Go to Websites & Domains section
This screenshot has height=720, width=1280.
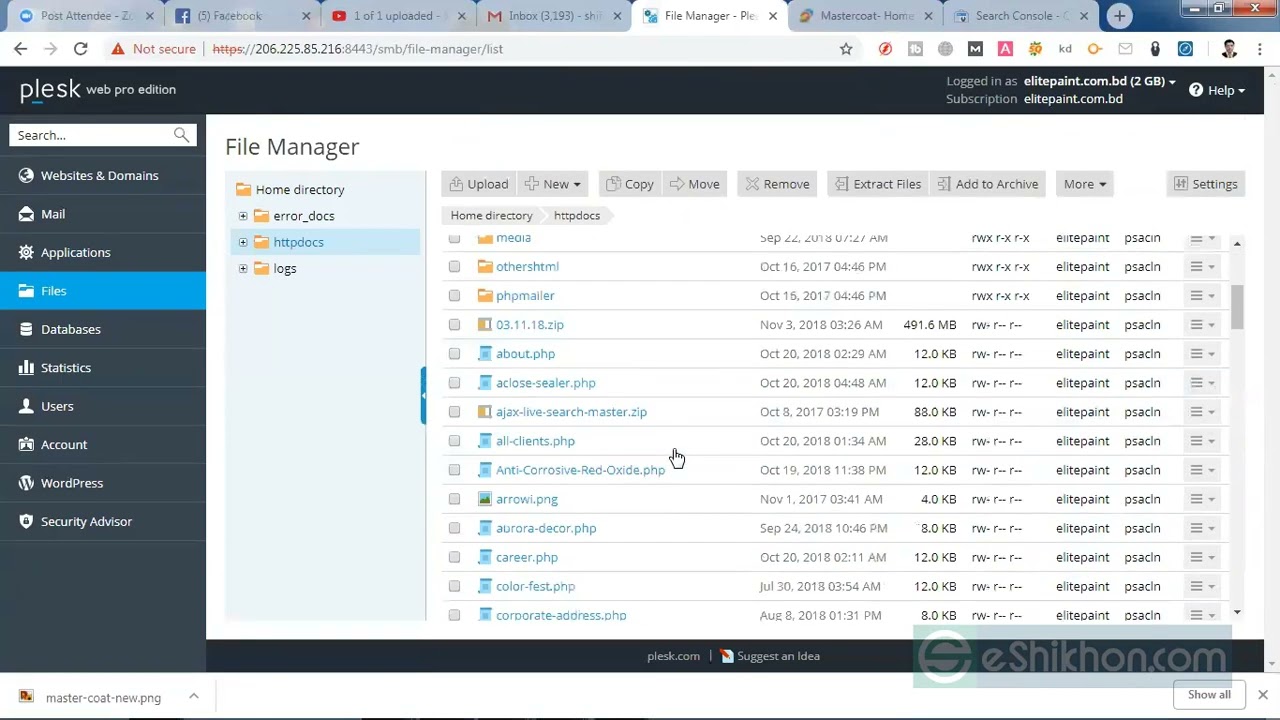point(99,176)
